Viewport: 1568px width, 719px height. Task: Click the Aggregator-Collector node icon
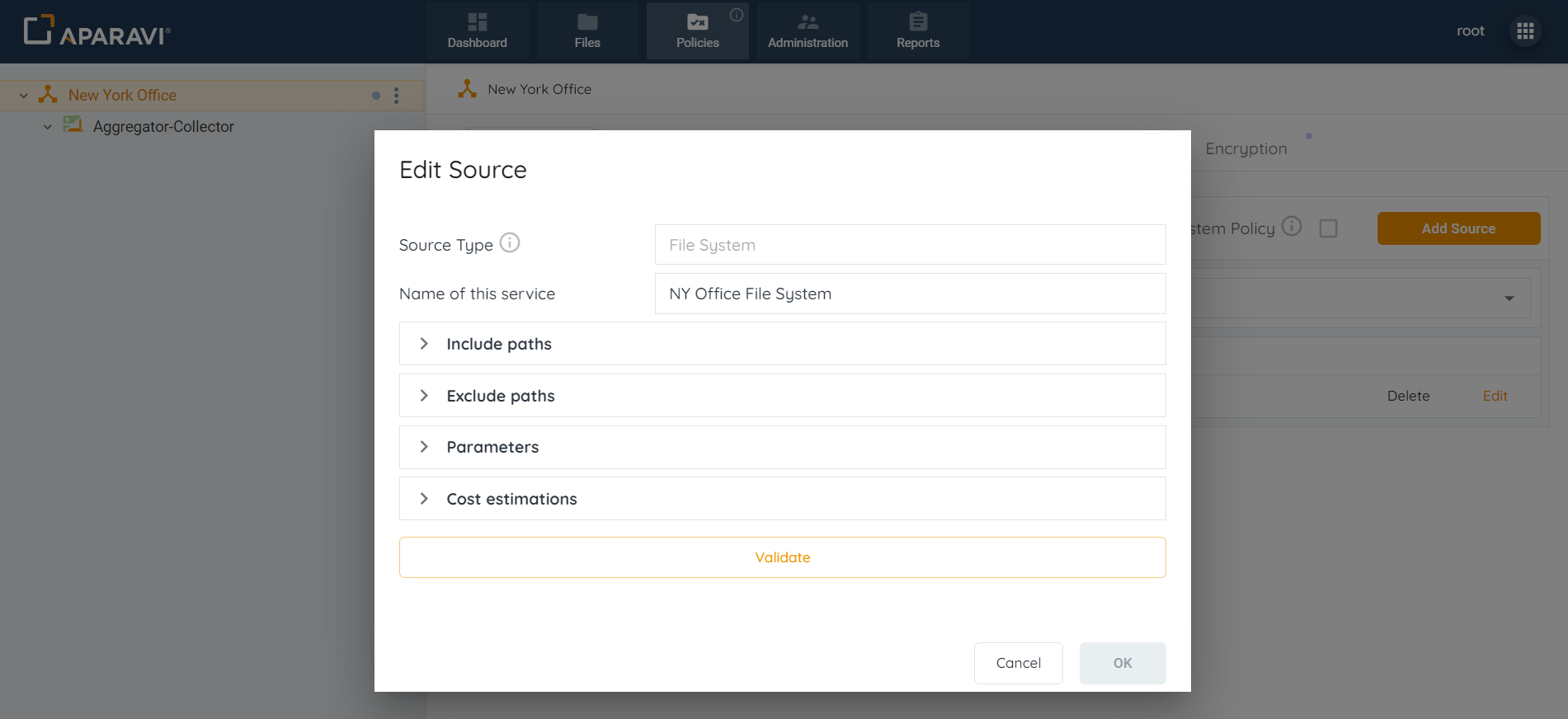[73, 125]
